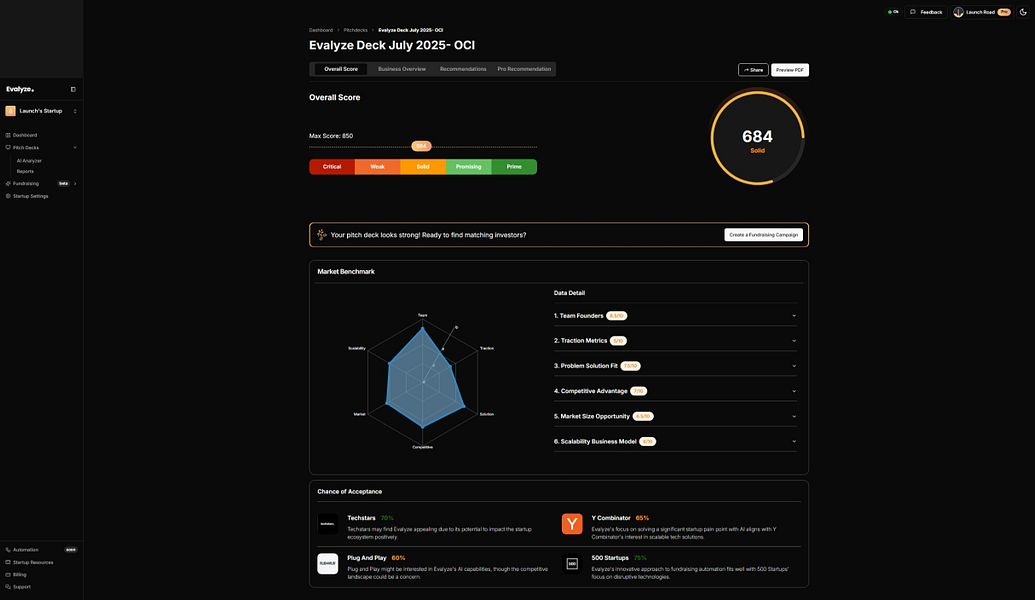The image size is (1035, 600).
Task: Open the Dashboard sidebar icon
Action: pyautogui.click(x=8, y=135)
